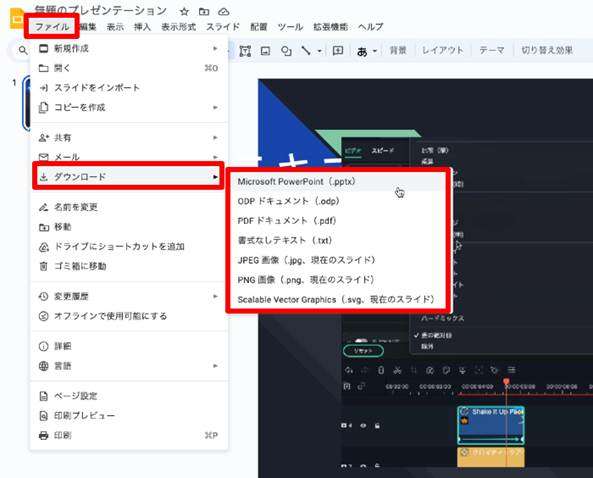Click the cloud save status icon
This screenshot has width=593, height=478.
224,11
